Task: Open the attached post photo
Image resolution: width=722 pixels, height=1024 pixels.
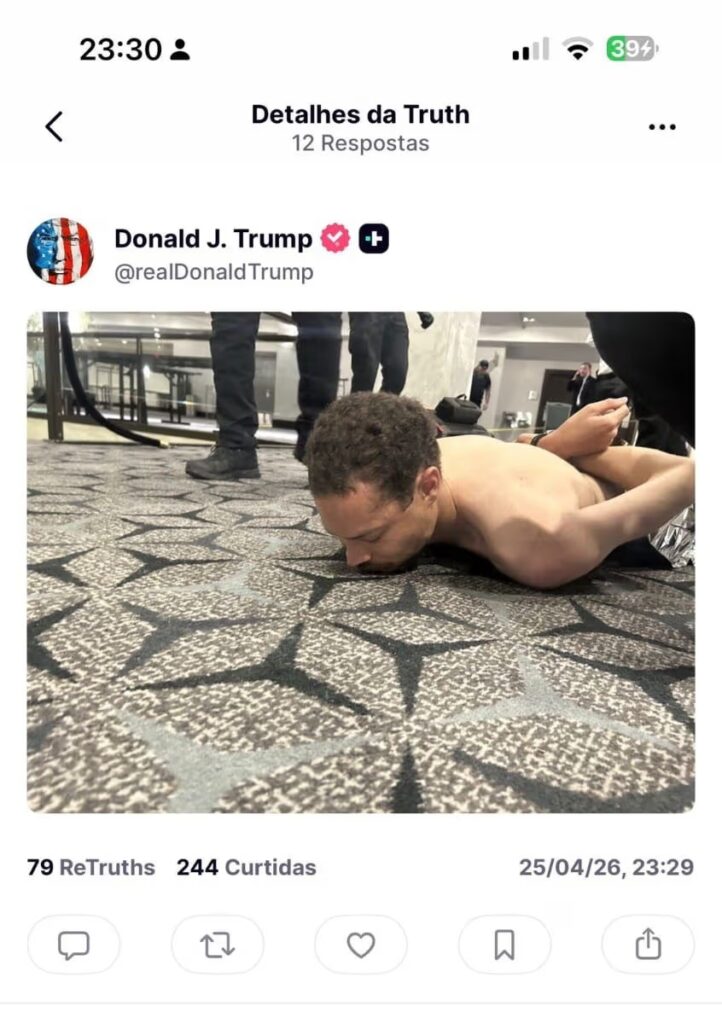Action: pyautogui.click(x=361, y=562)
